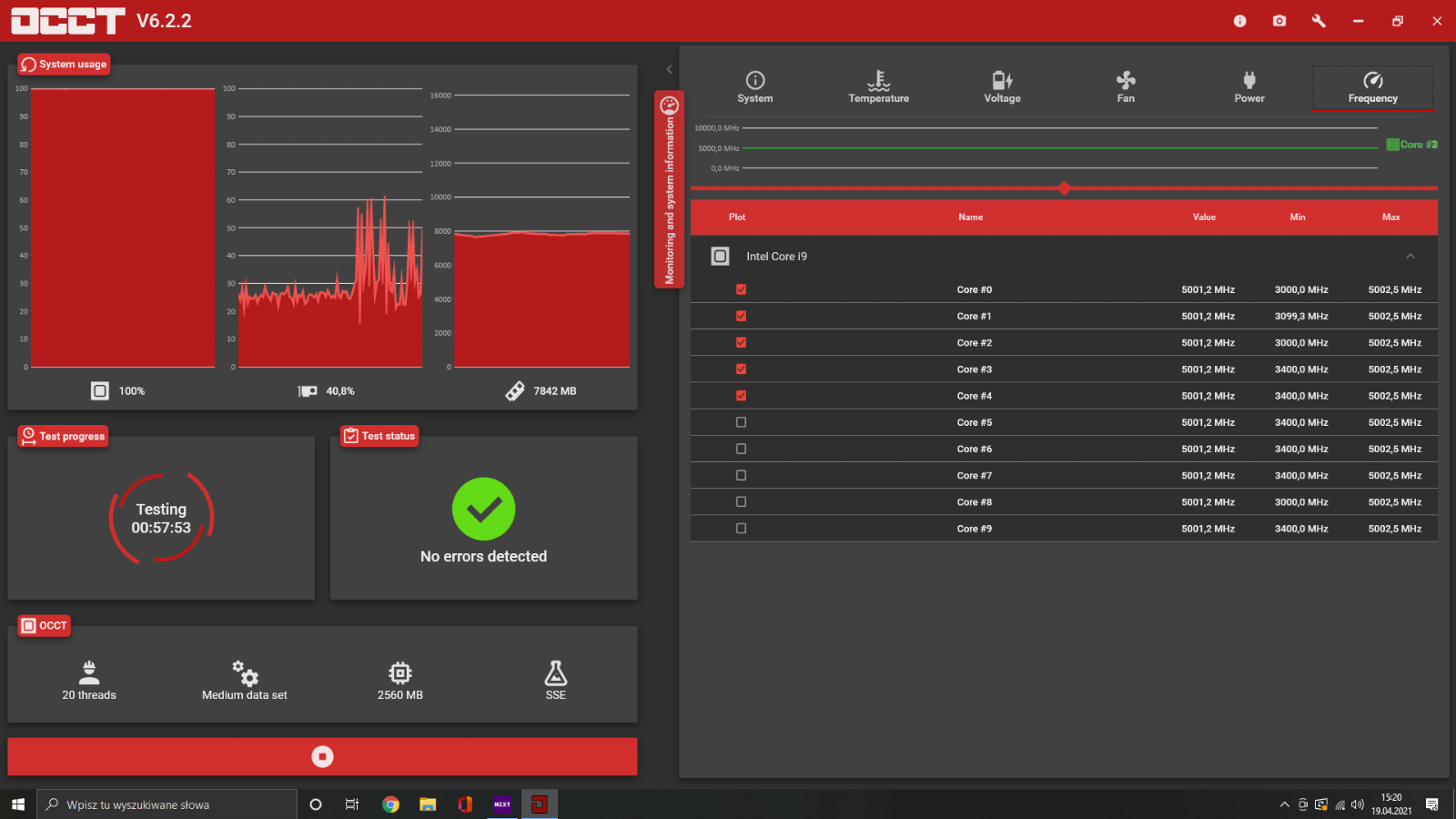Click the System usage panel label

coord(64,65)
